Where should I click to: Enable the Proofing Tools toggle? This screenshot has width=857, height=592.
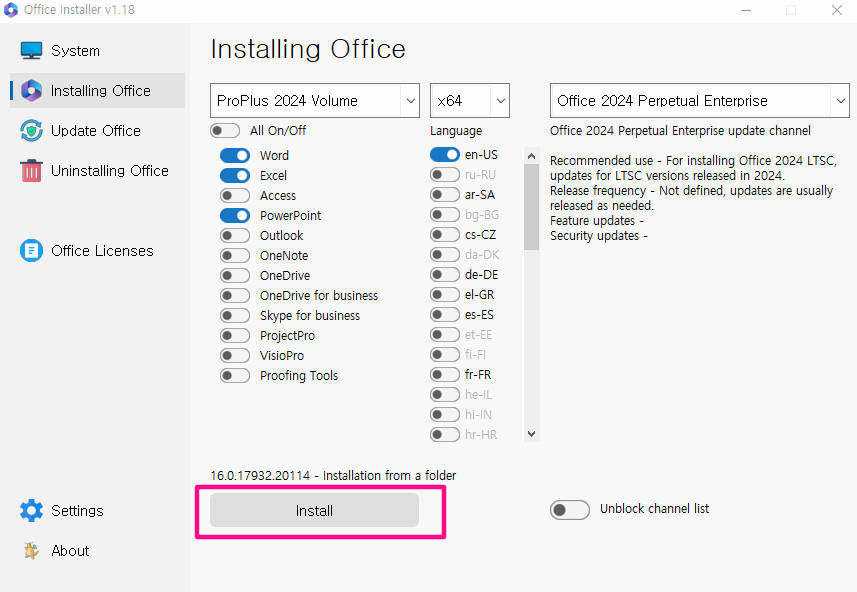[x=235, y=376]
